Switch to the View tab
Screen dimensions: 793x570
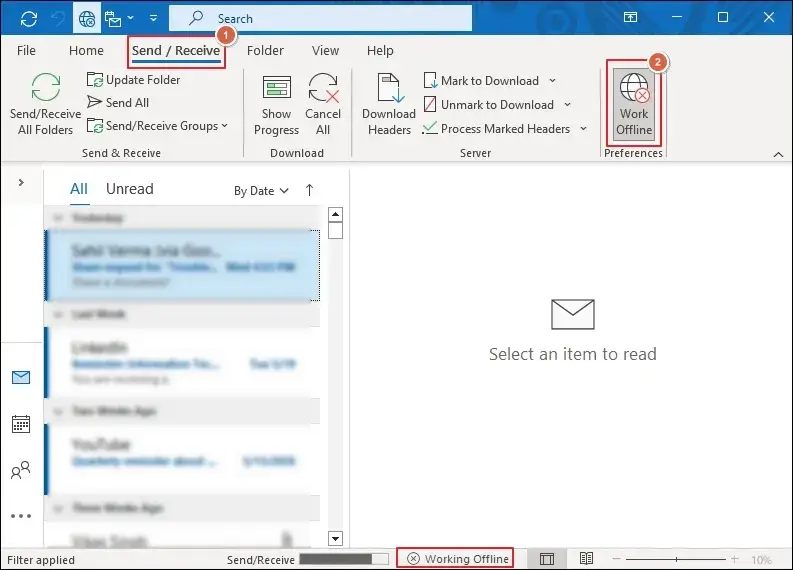coord(325,51)
